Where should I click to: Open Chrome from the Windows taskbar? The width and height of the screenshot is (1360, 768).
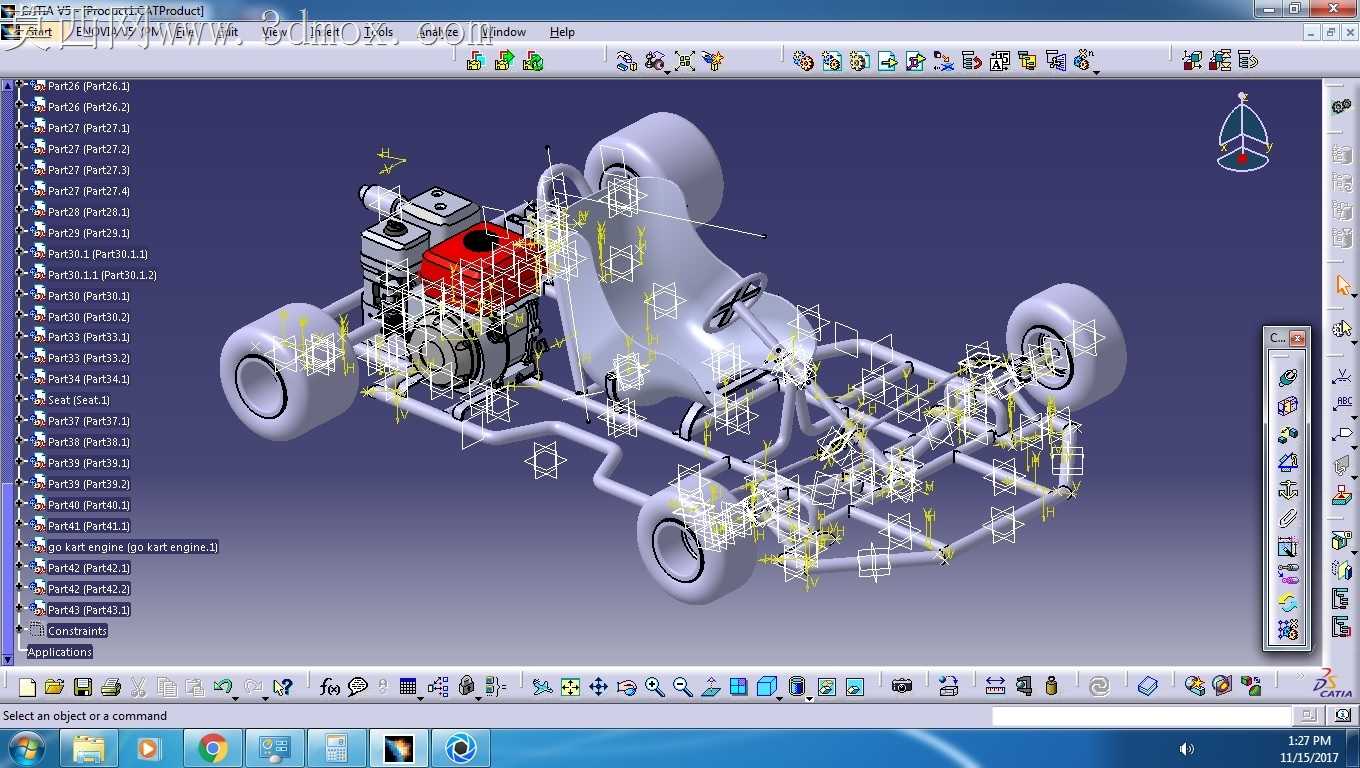click(212, 748)
